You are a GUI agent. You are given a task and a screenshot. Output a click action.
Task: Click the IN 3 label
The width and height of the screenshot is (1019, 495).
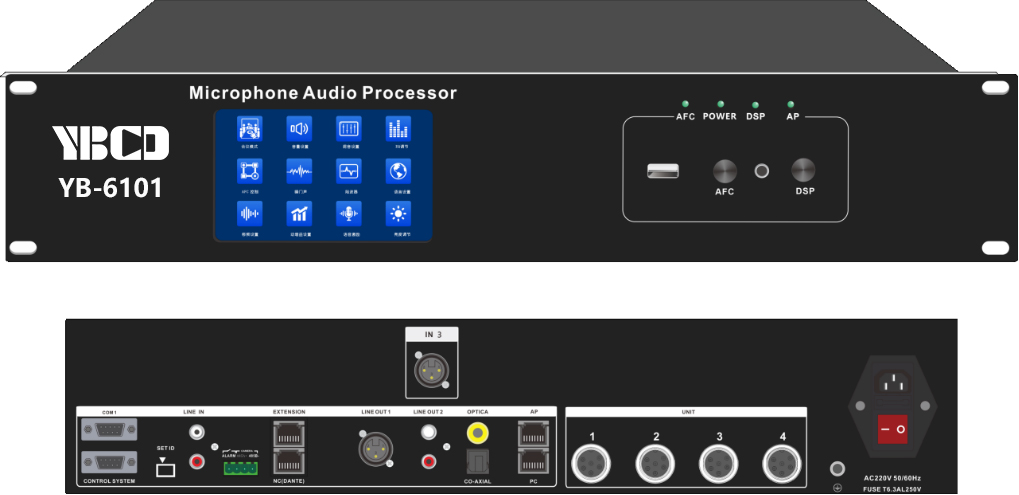433,335
